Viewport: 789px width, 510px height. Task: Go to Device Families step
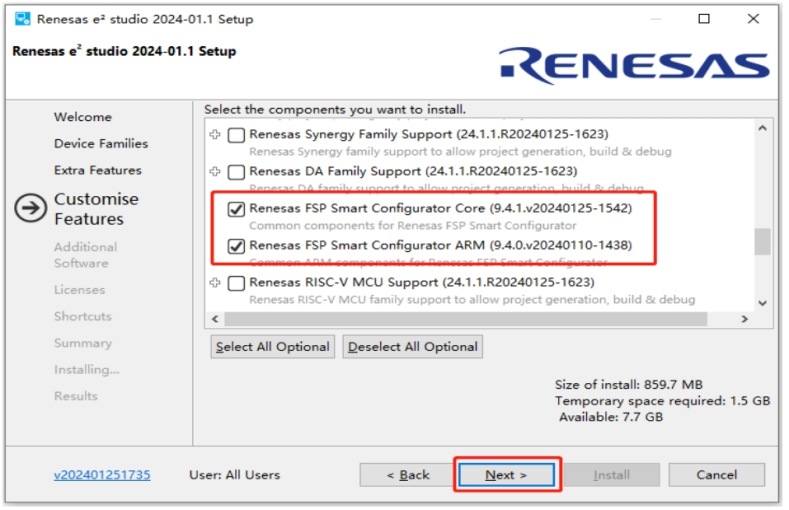100,144
